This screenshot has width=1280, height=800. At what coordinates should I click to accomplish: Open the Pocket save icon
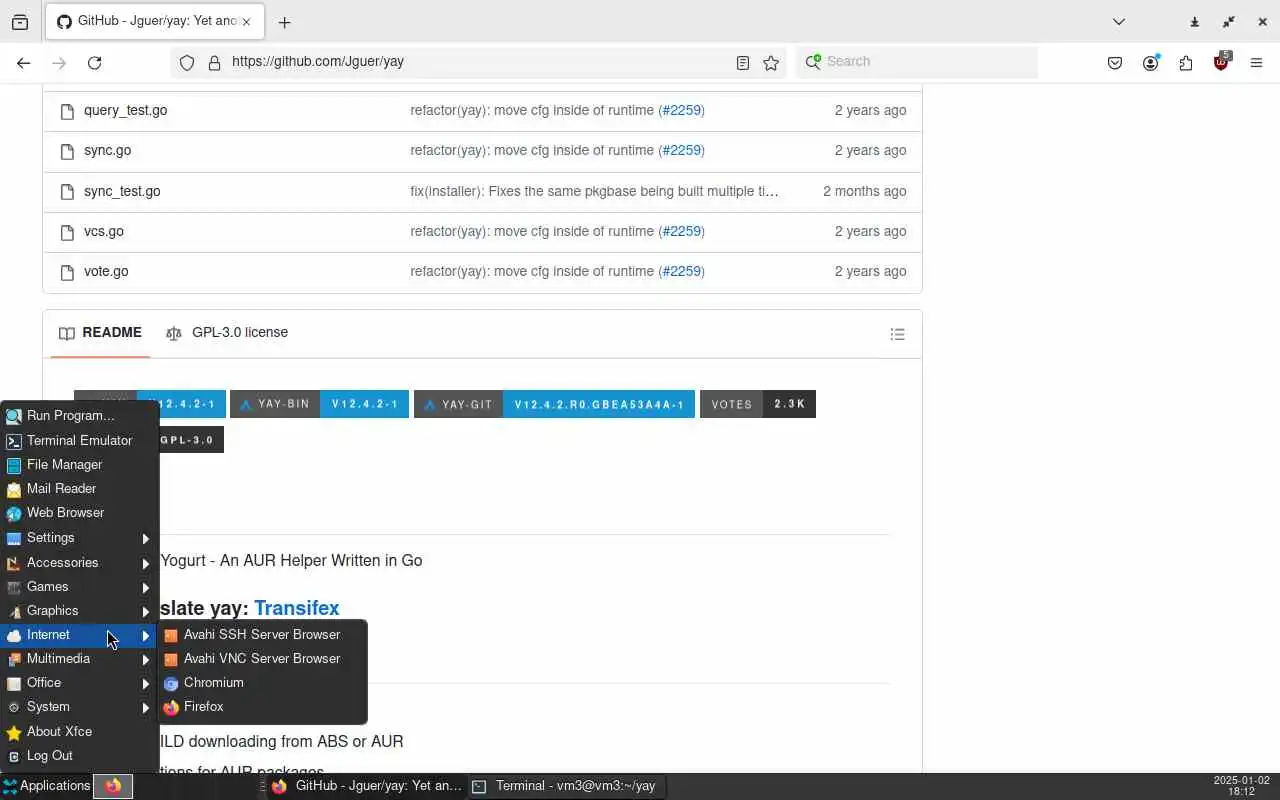[x=1115, y=62]
